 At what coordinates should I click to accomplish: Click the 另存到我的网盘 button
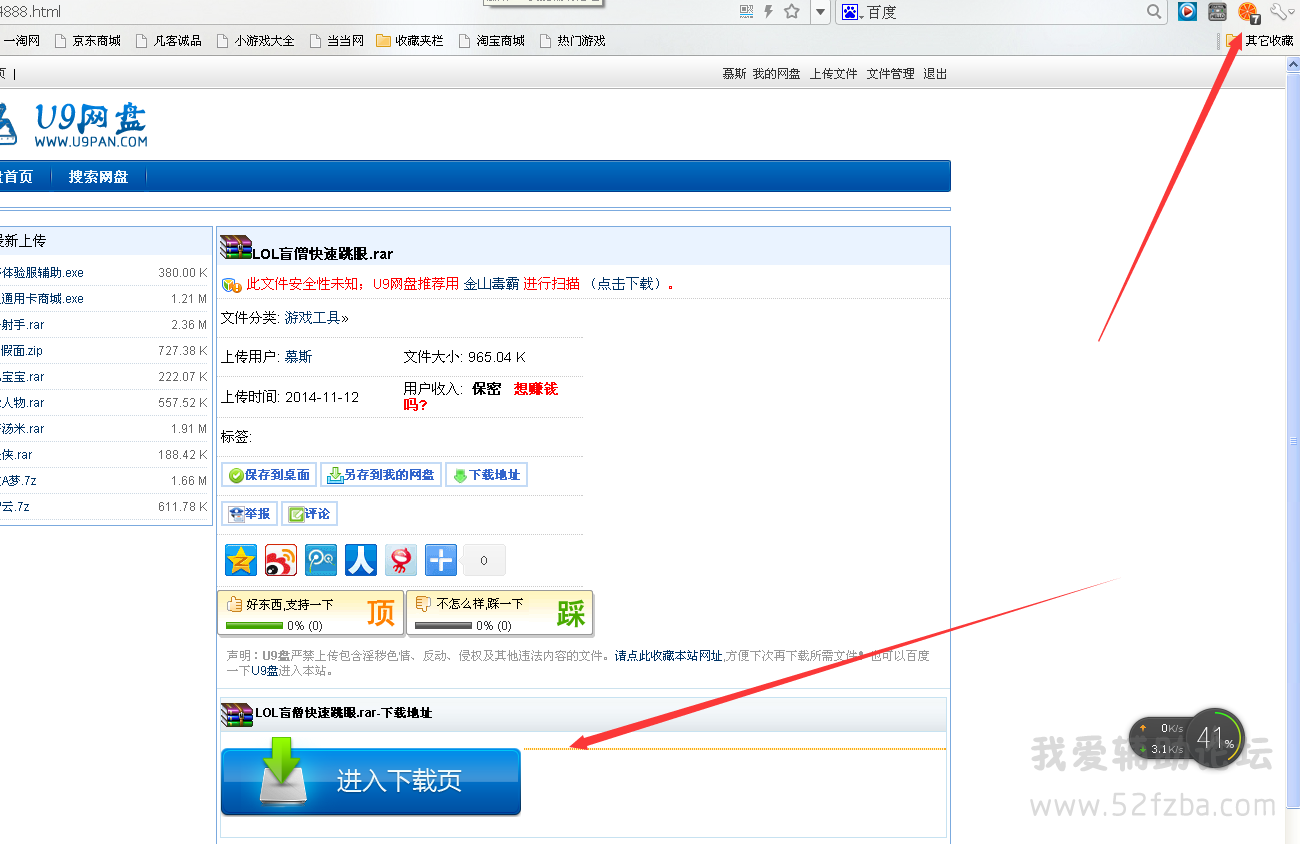(x=381, y=475)
